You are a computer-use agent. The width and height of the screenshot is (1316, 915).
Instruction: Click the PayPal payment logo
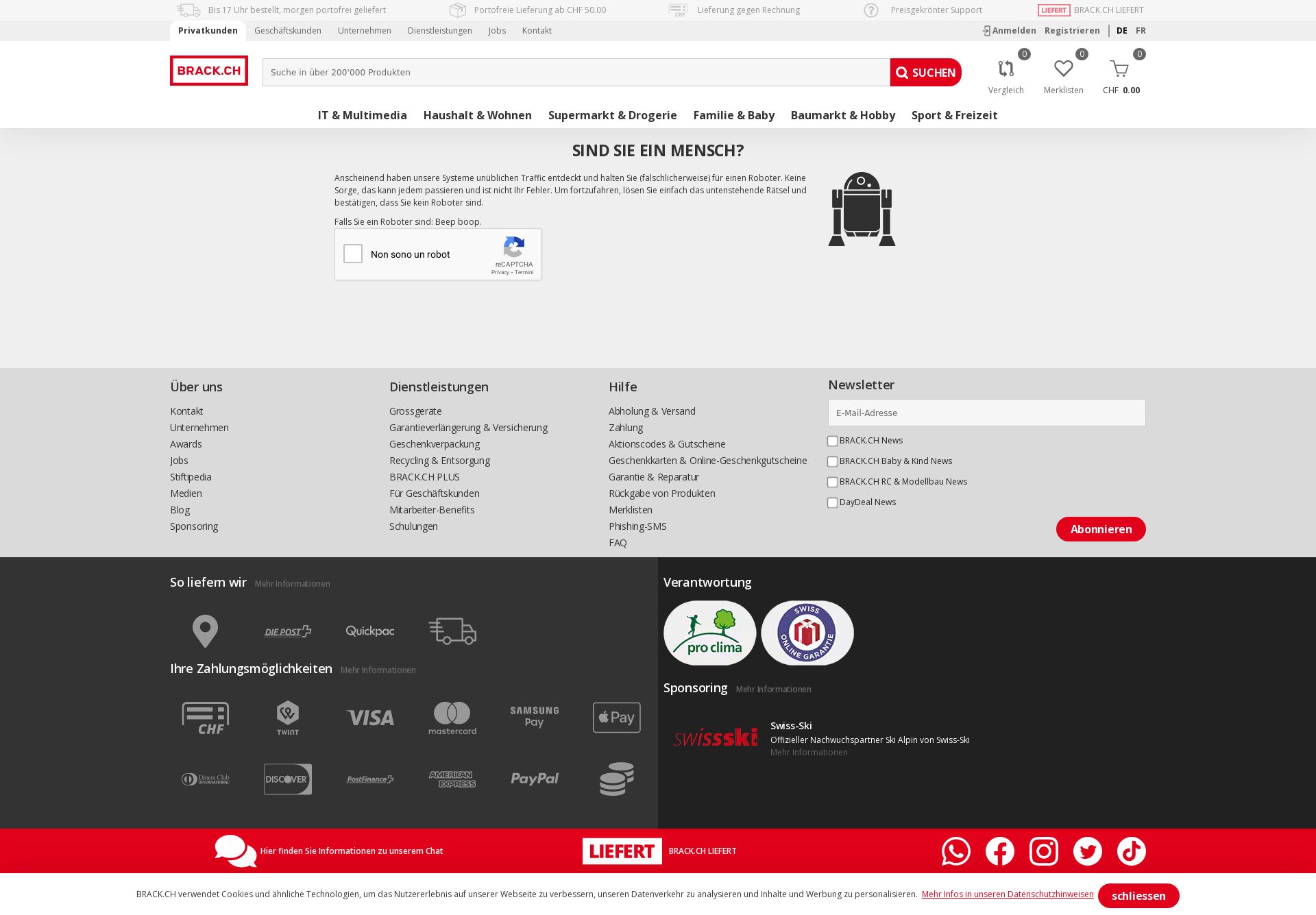pos(535,779)
